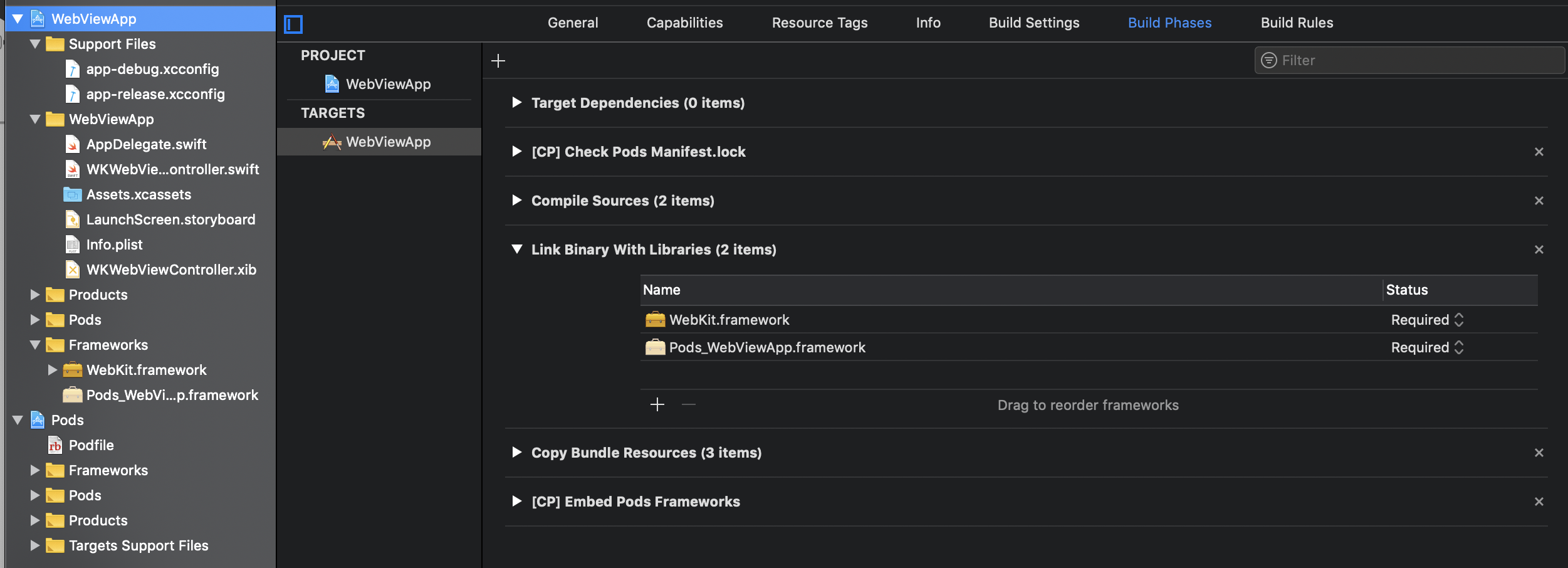Expand WebKit.framework in navigator

pos(53,370)
